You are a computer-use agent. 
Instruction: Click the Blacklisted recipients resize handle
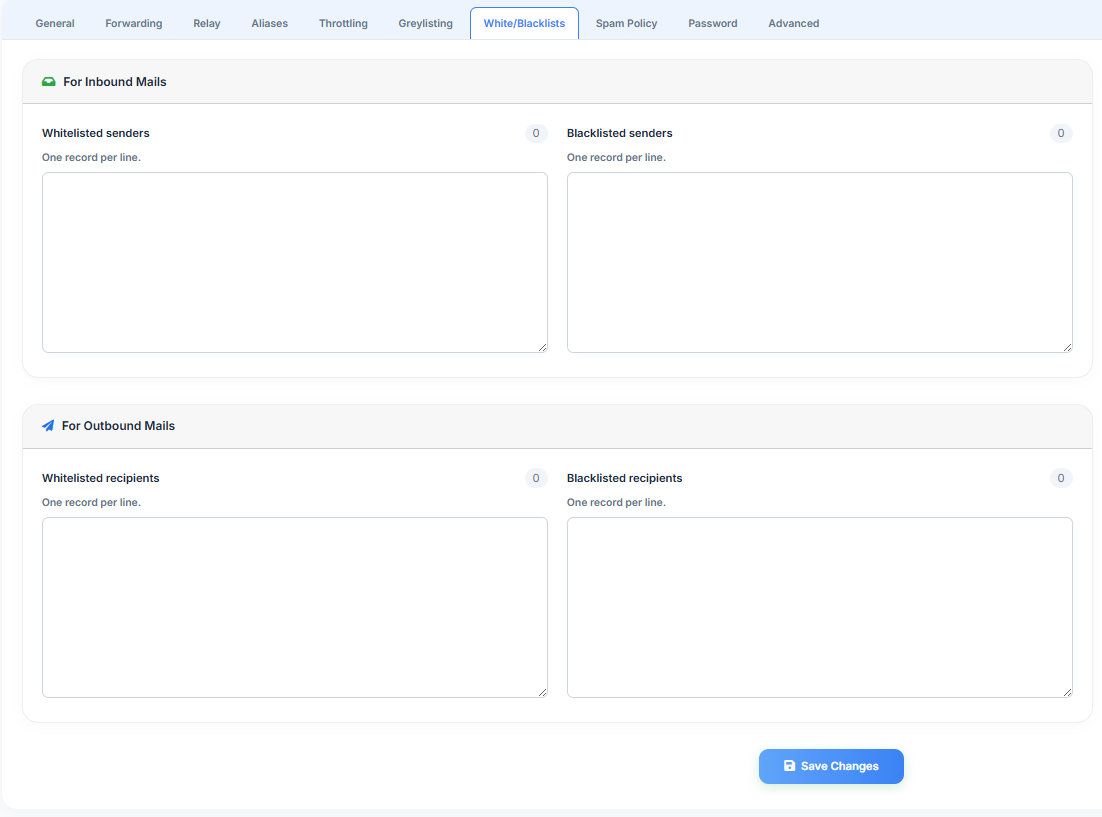pyautogui.click(x=1068, y=693)
